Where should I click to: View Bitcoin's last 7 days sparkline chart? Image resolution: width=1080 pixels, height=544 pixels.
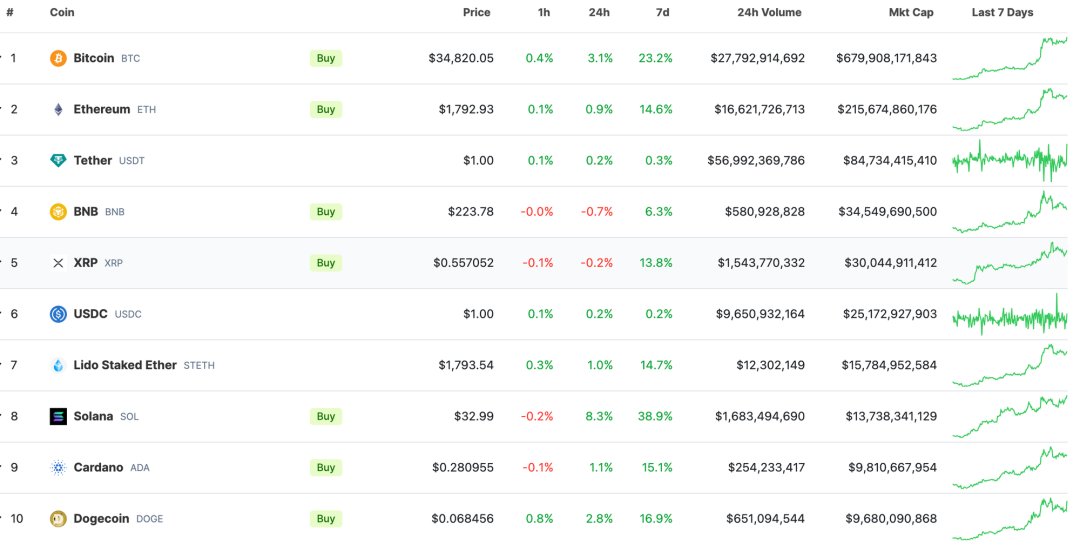pyautogui.click(x=1009, y=59)
